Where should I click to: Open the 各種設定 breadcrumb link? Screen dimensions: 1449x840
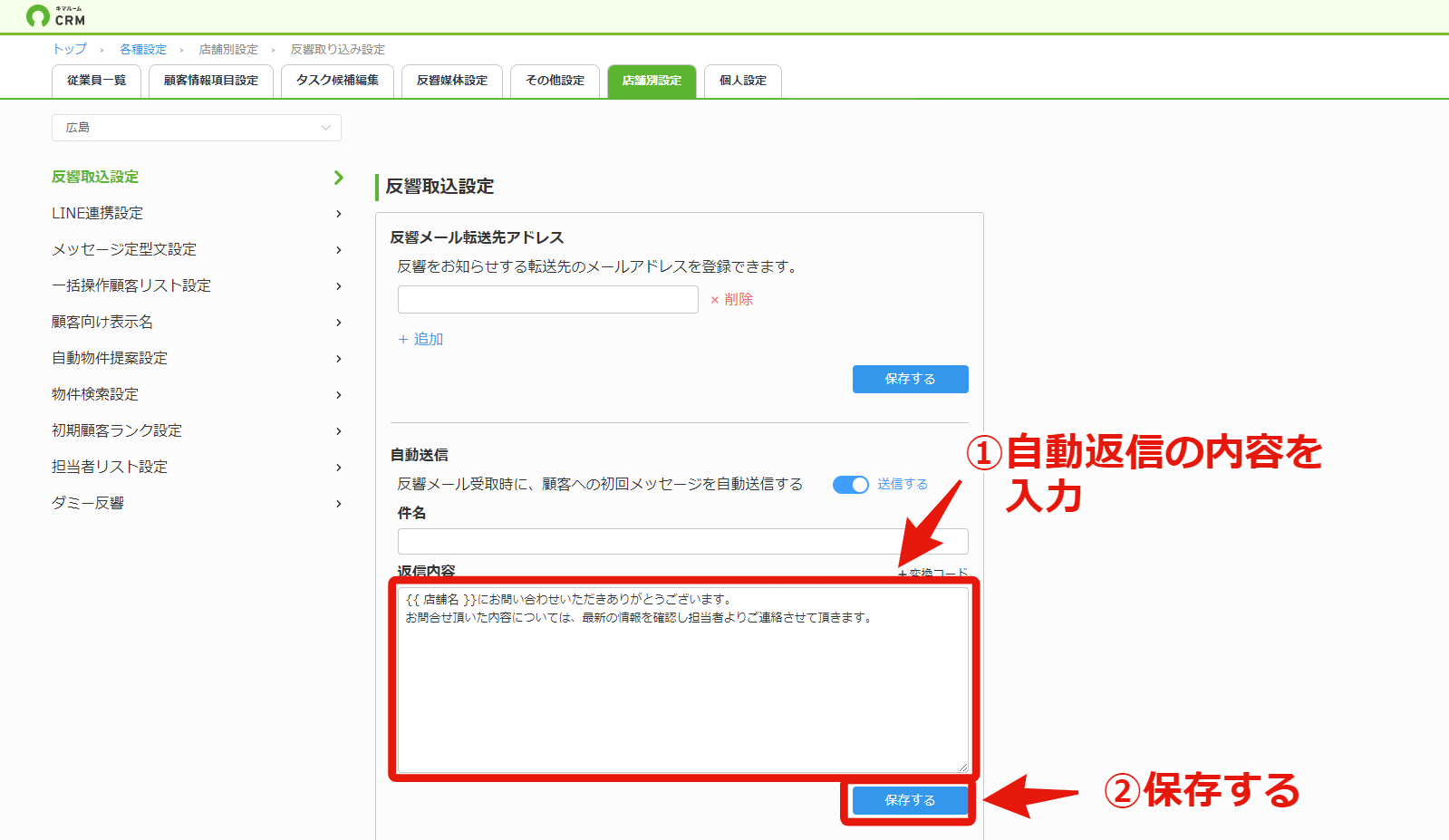pos(143,49)
